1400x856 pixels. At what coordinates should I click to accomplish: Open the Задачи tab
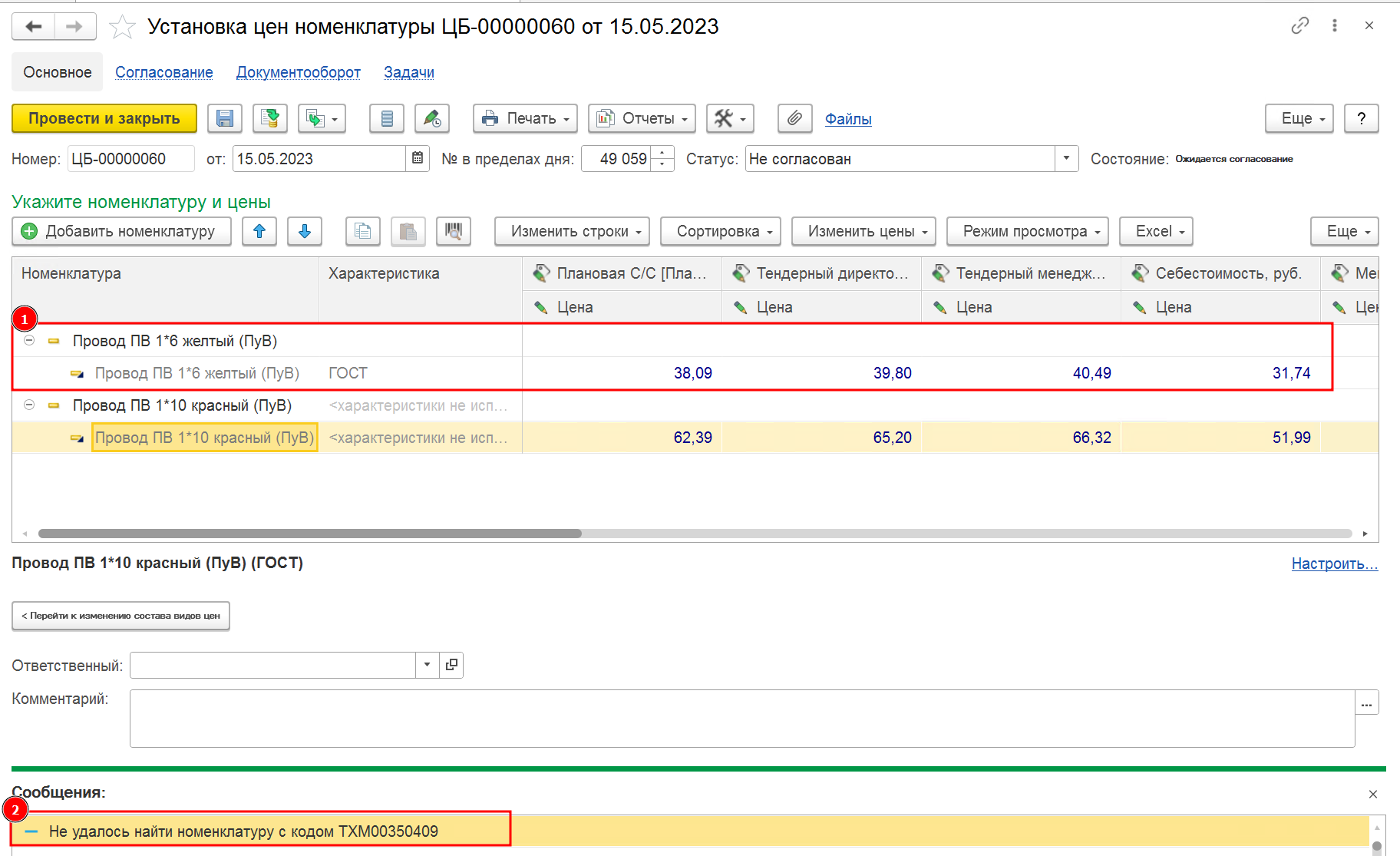click(409, 72)
